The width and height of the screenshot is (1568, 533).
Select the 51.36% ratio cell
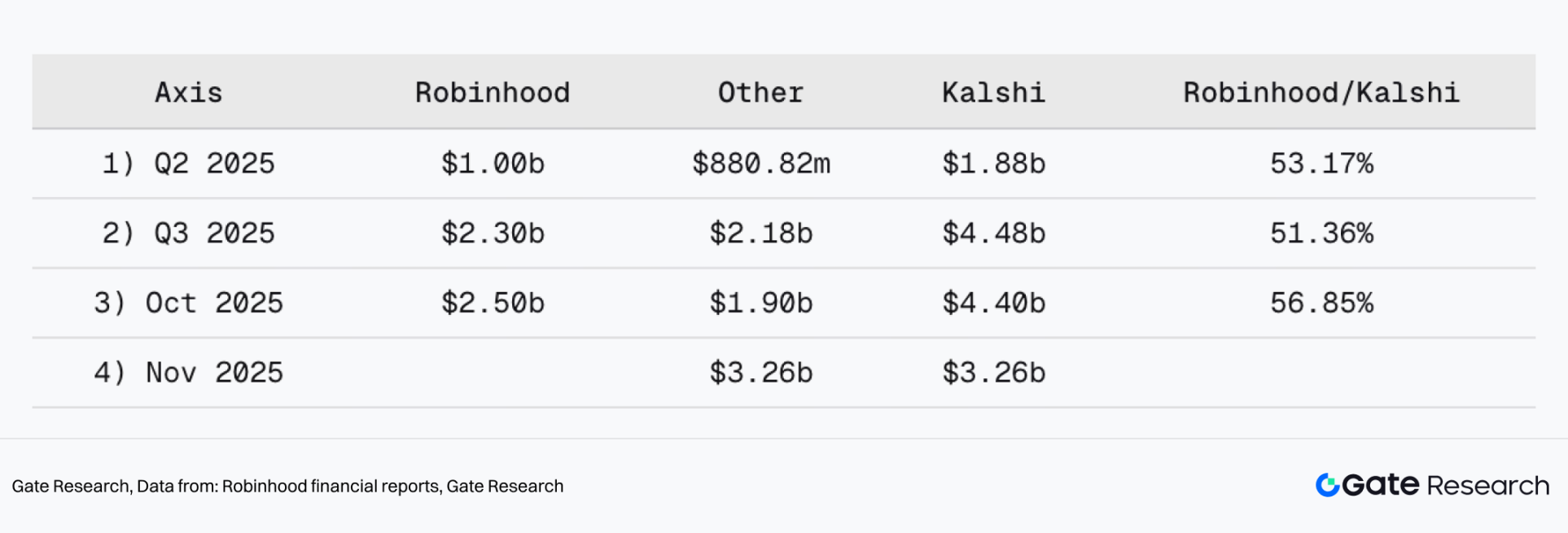click(1321, 234)
